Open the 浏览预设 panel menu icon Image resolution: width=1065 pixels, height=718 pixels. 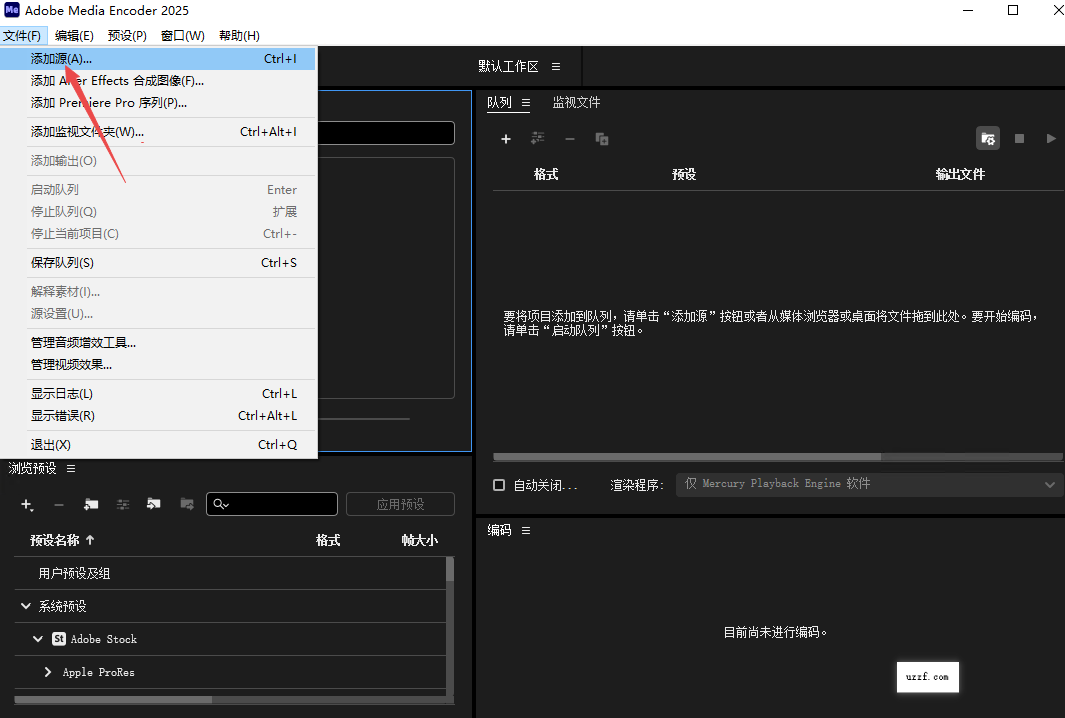tap(71, 468)
